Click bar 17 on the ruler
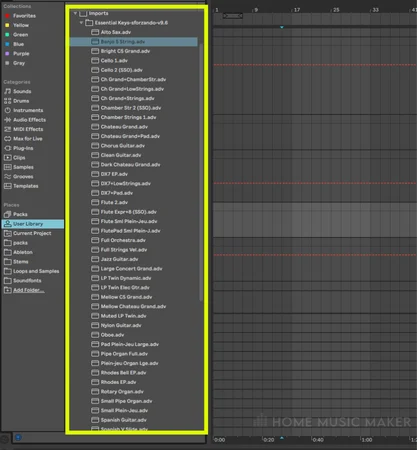Image resolution: width=417 pixels, height=450 pixels. coord(297,10)
